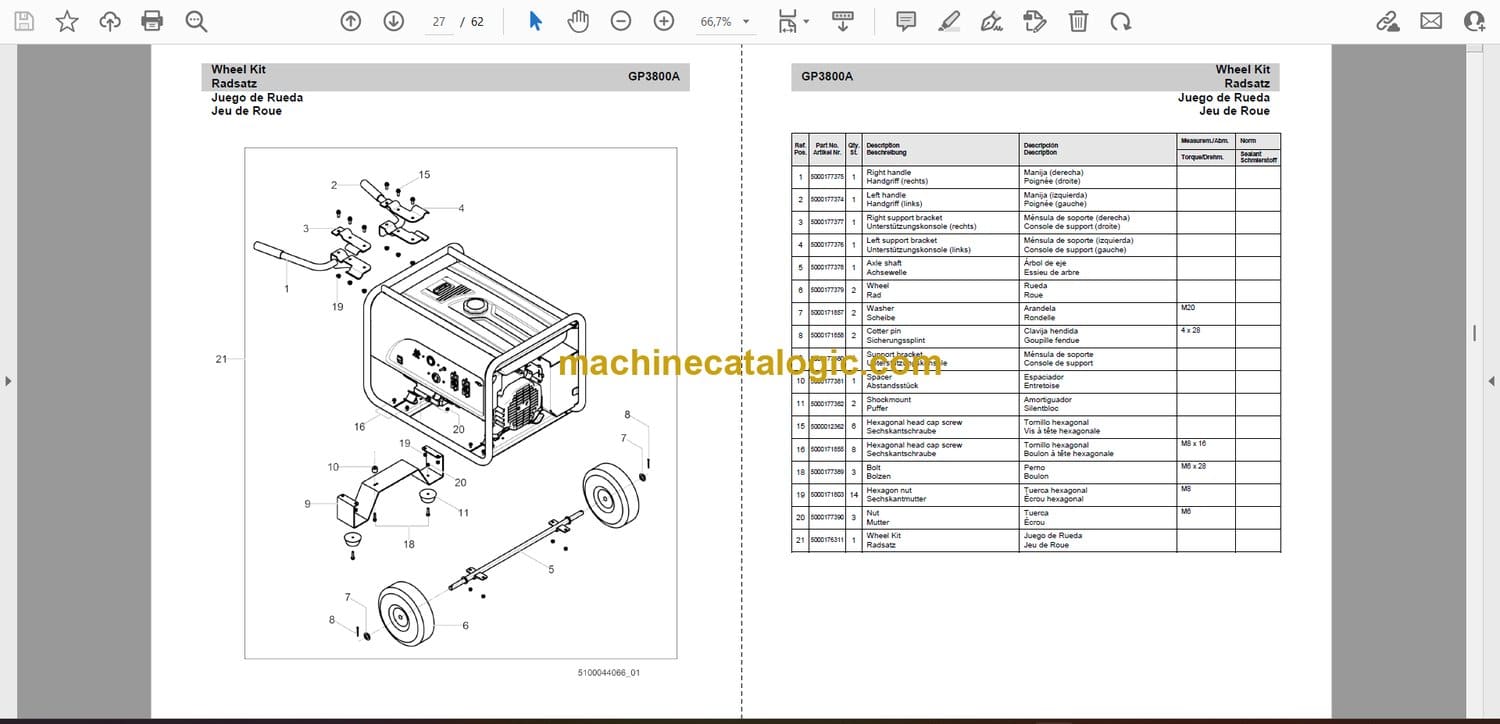
Task: Click the 'M20' measurement cell
Action: [x=1188, y=309]
